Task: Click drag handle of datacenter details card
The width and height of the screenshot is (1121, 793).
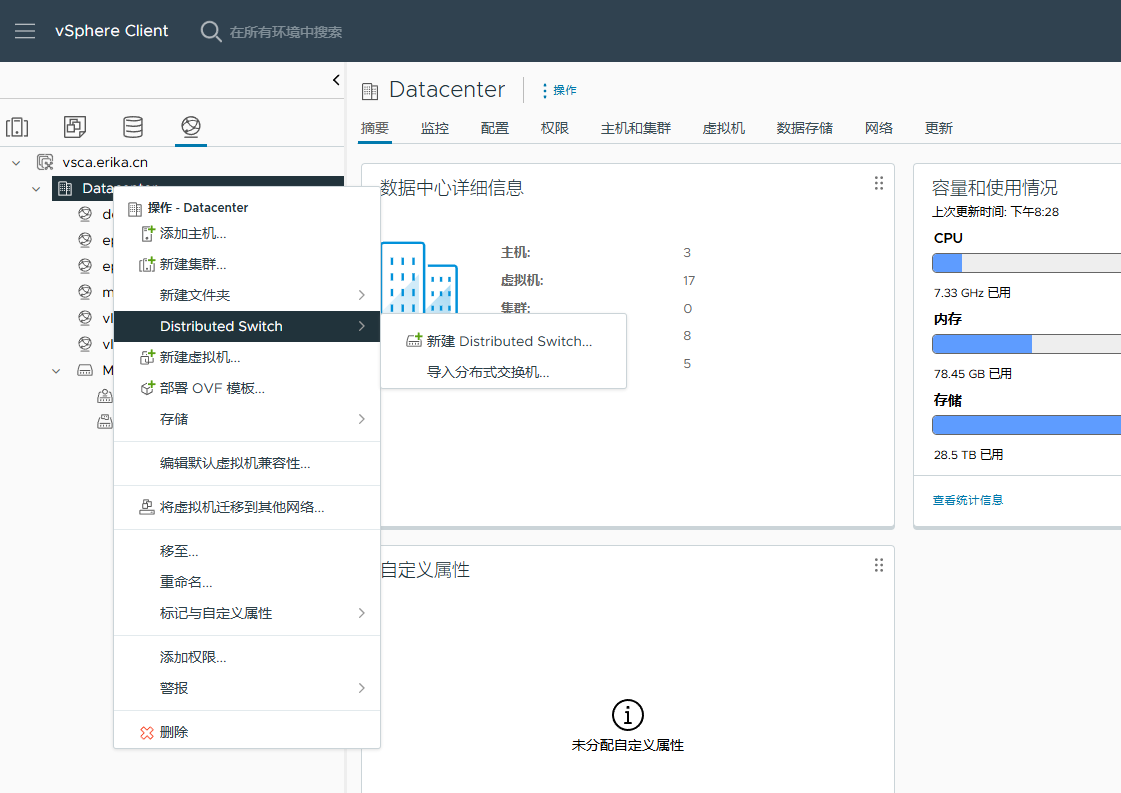Action: pos(879,183)
